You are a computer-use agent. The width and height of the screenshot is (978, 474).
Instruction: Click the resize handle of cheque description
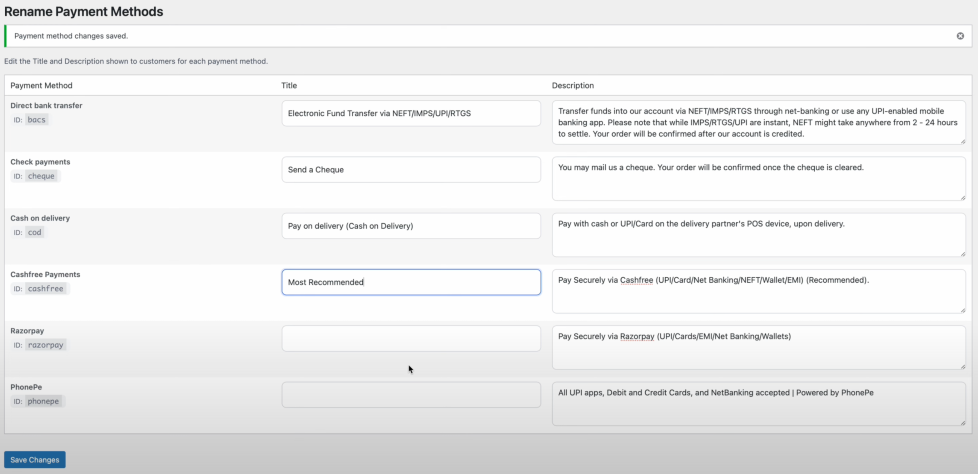[962, 197]
